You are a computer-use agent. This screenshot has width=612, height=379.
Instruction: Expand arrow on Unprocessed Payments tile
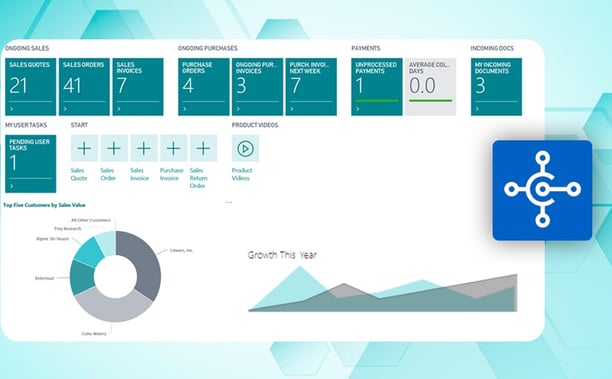(358, 109)
